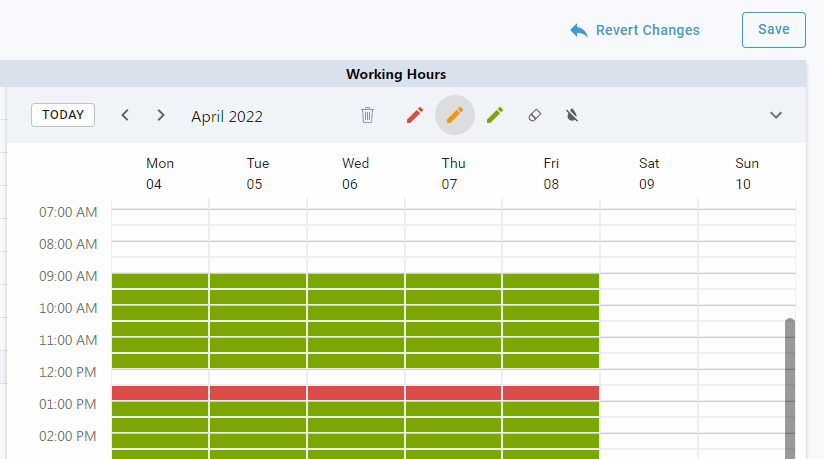Screen dimensions: 824x459
Task: Select the green pencil tool
Action: coord(495,115)
